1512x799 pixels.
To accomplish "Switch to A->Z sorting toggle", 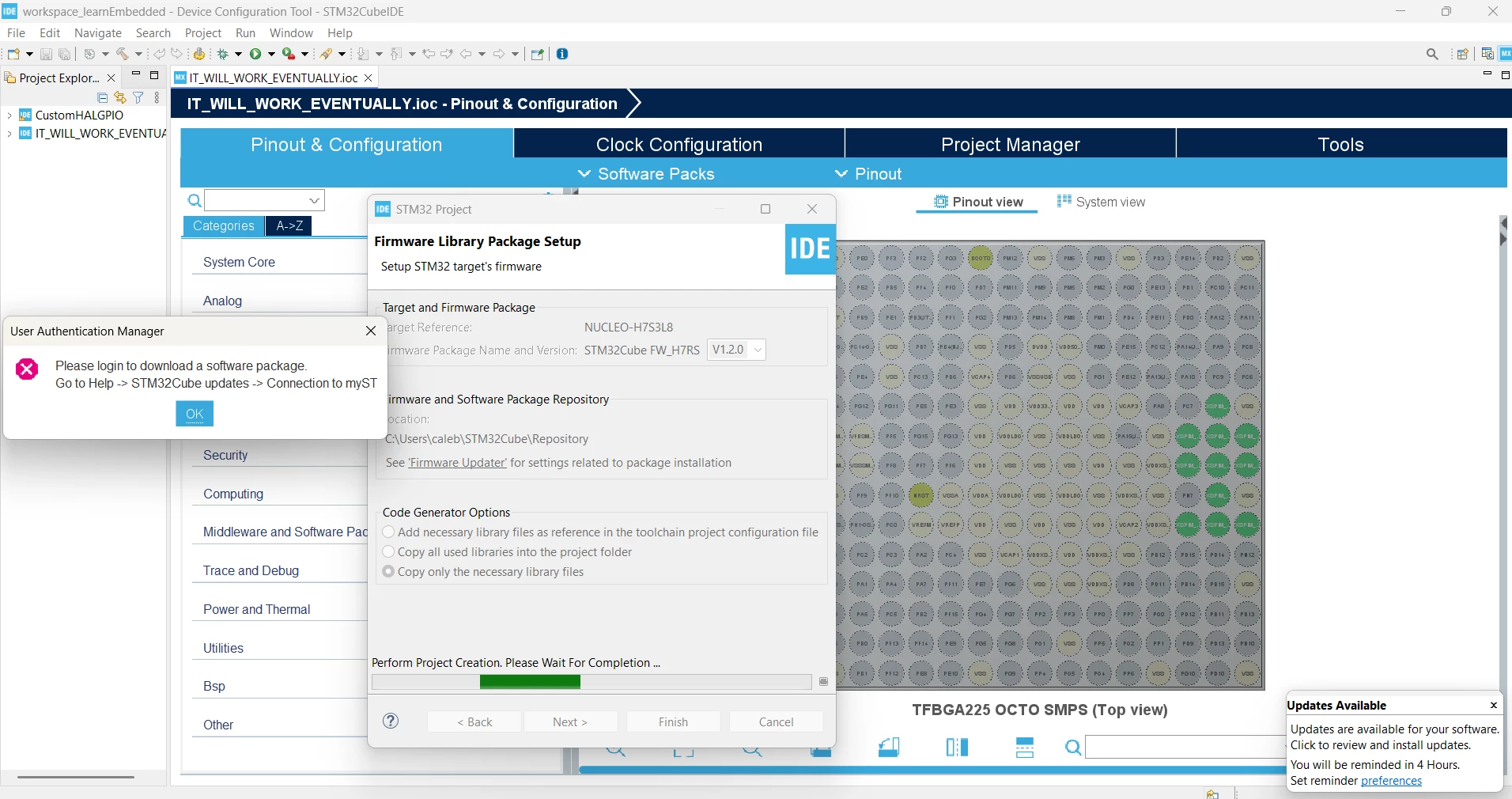I will coord(289,225).
